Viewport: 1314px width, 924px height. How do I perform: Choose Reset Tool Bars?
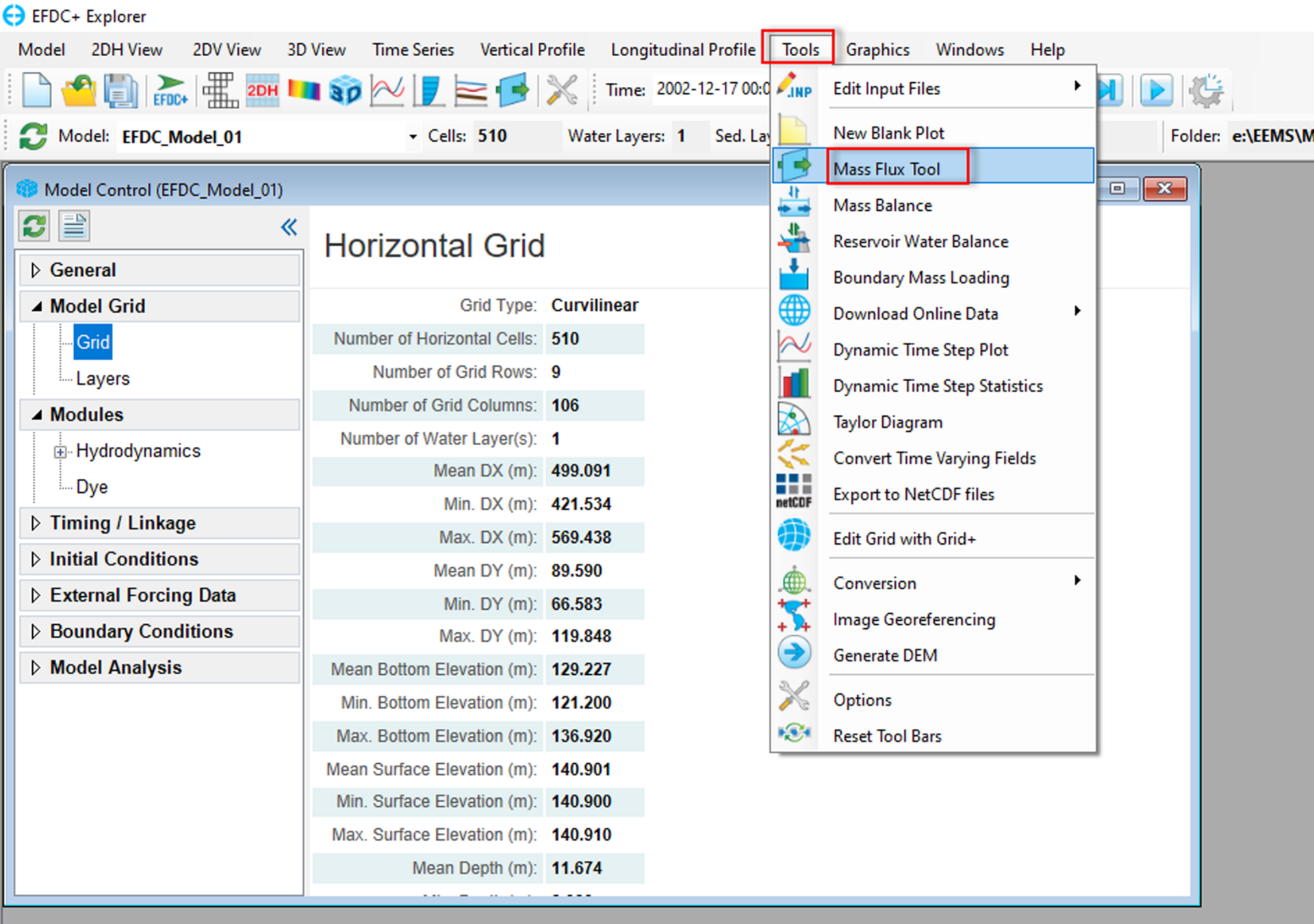pyautogui.click(x=887, y=735)
